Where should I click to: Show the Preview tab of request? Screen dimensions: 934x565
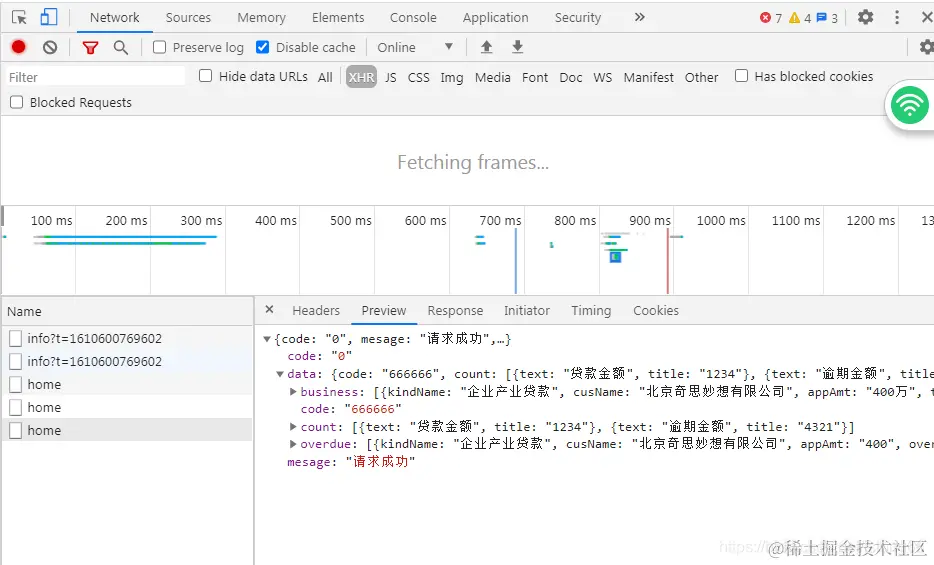384,310
